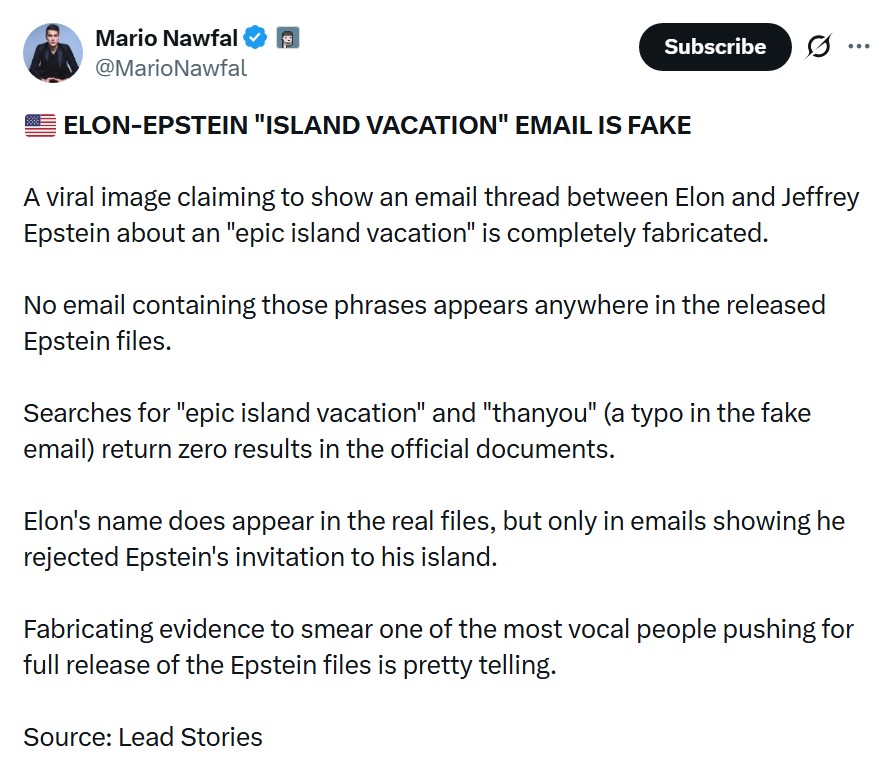Open Mario Nawfal's profile picture
The image size is (893, 766).
point(53,52)
